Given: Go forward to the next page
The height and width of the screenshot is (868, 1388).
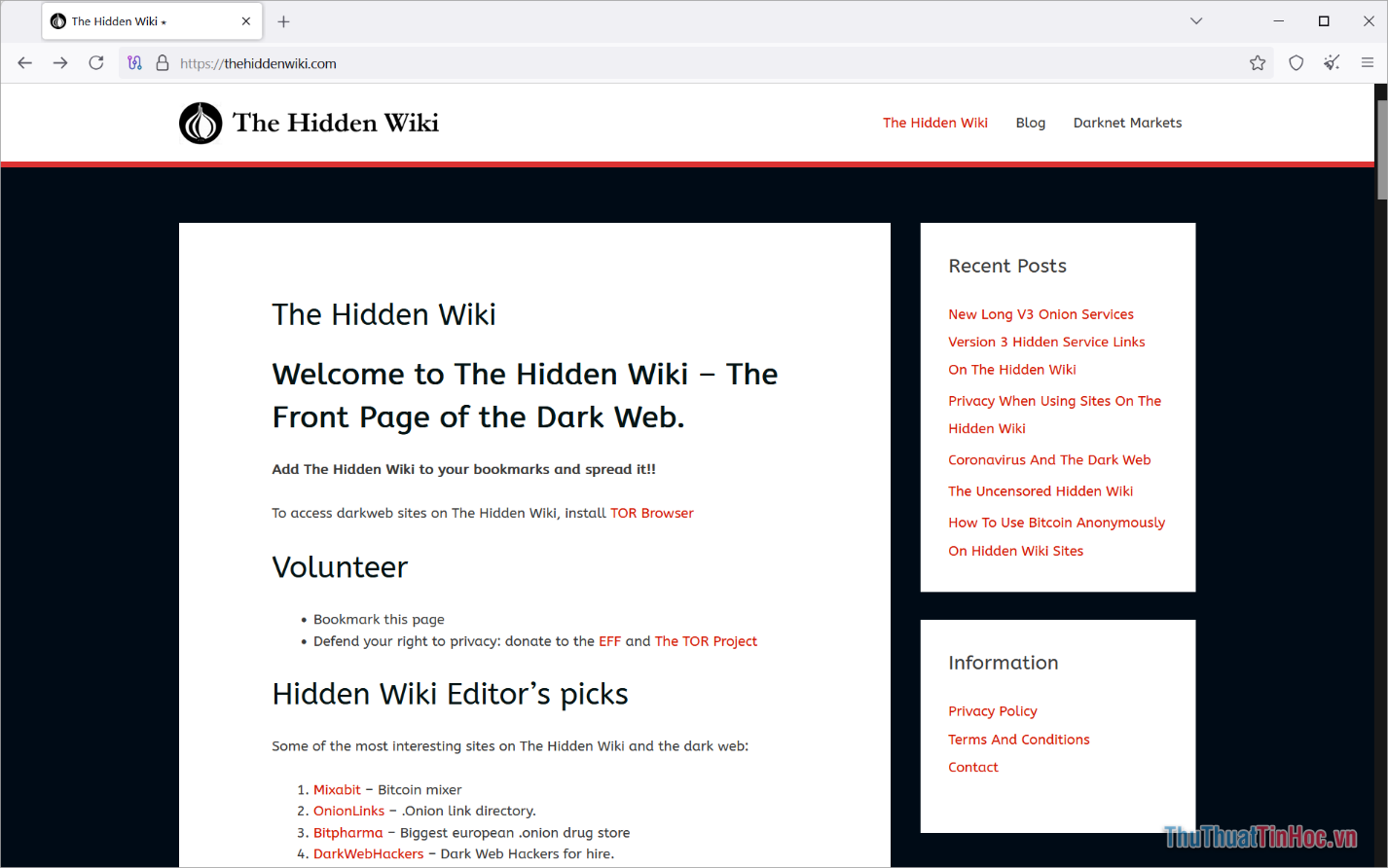Looking at the screenshot, I should pos(60,63).
